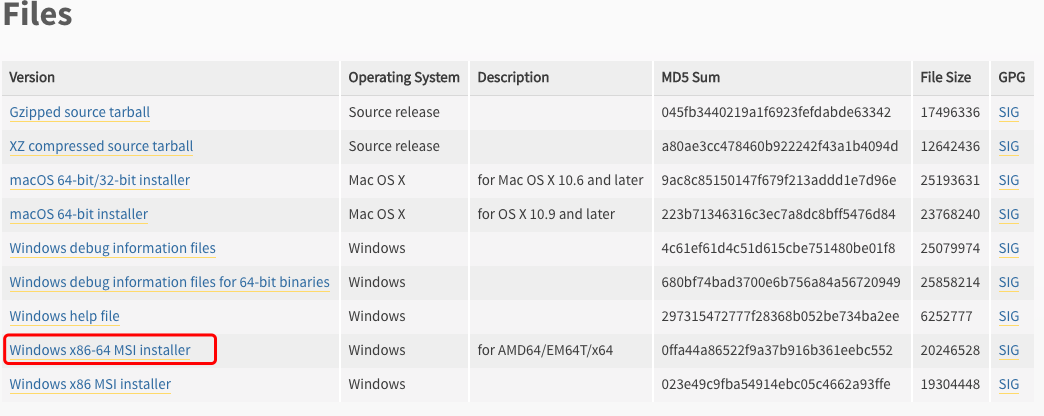1044x416 pixels.
Task: Open the Gzipped source tarball link
Action: pyautogui.click(x=80, y=112)
